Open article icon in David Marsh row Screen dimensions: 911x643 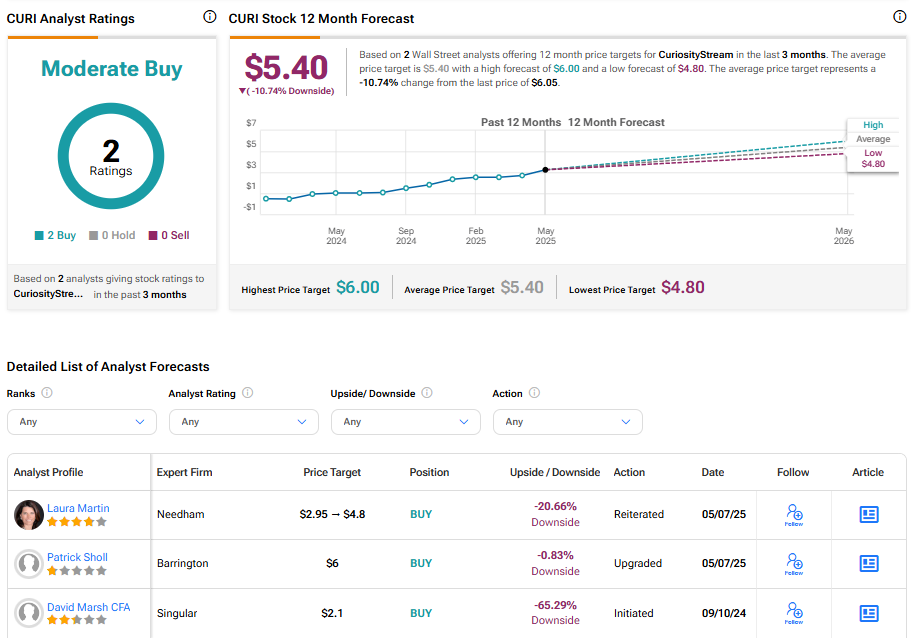tap(869, 613)
